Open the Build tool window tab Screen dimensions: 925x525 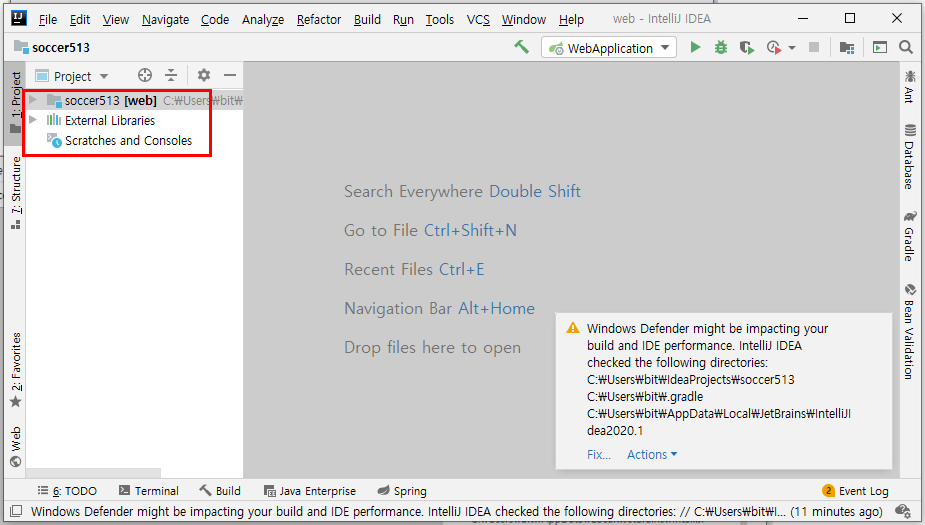point(220,491)
